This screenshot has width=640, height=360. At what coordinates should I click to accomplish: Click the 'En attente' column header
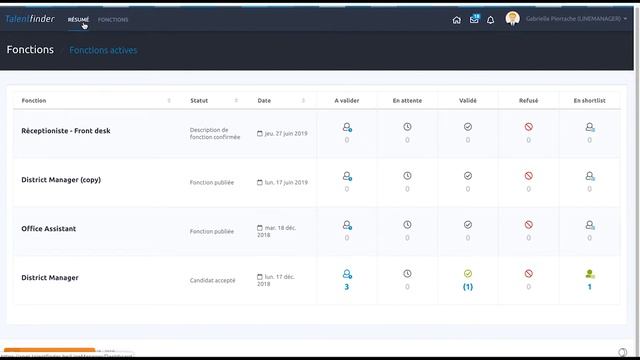click(x=407, y=100)
